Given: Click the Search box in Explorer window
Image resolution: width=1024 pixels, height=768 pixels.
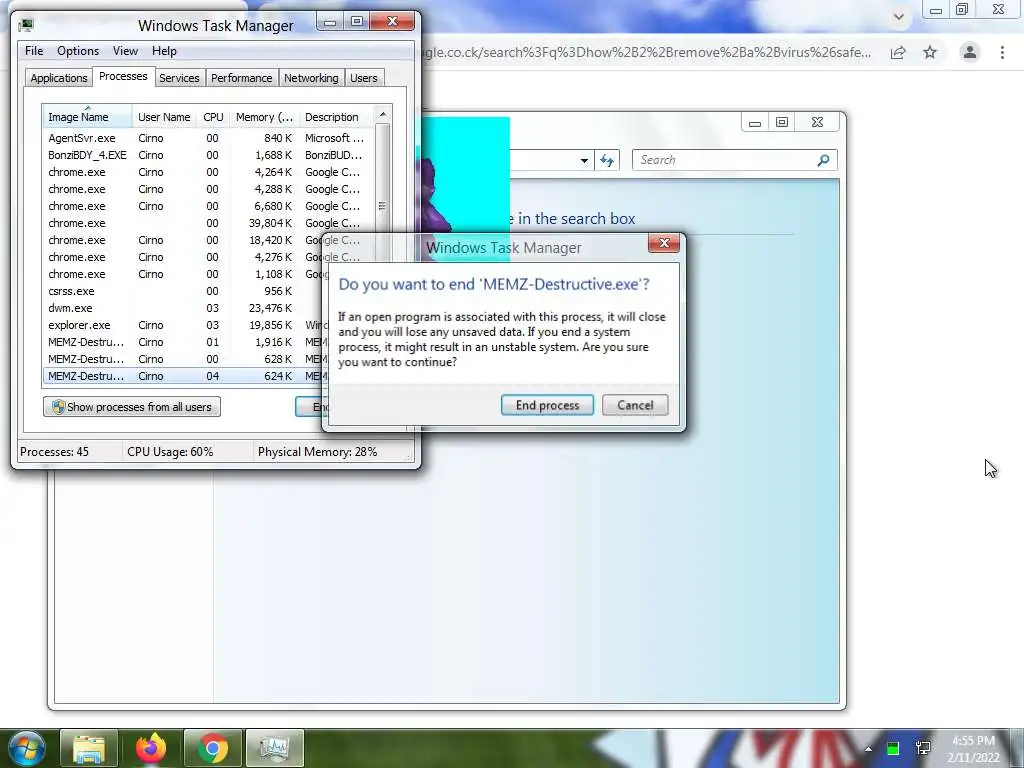Looking at the screenshot, I should (725, 160).
